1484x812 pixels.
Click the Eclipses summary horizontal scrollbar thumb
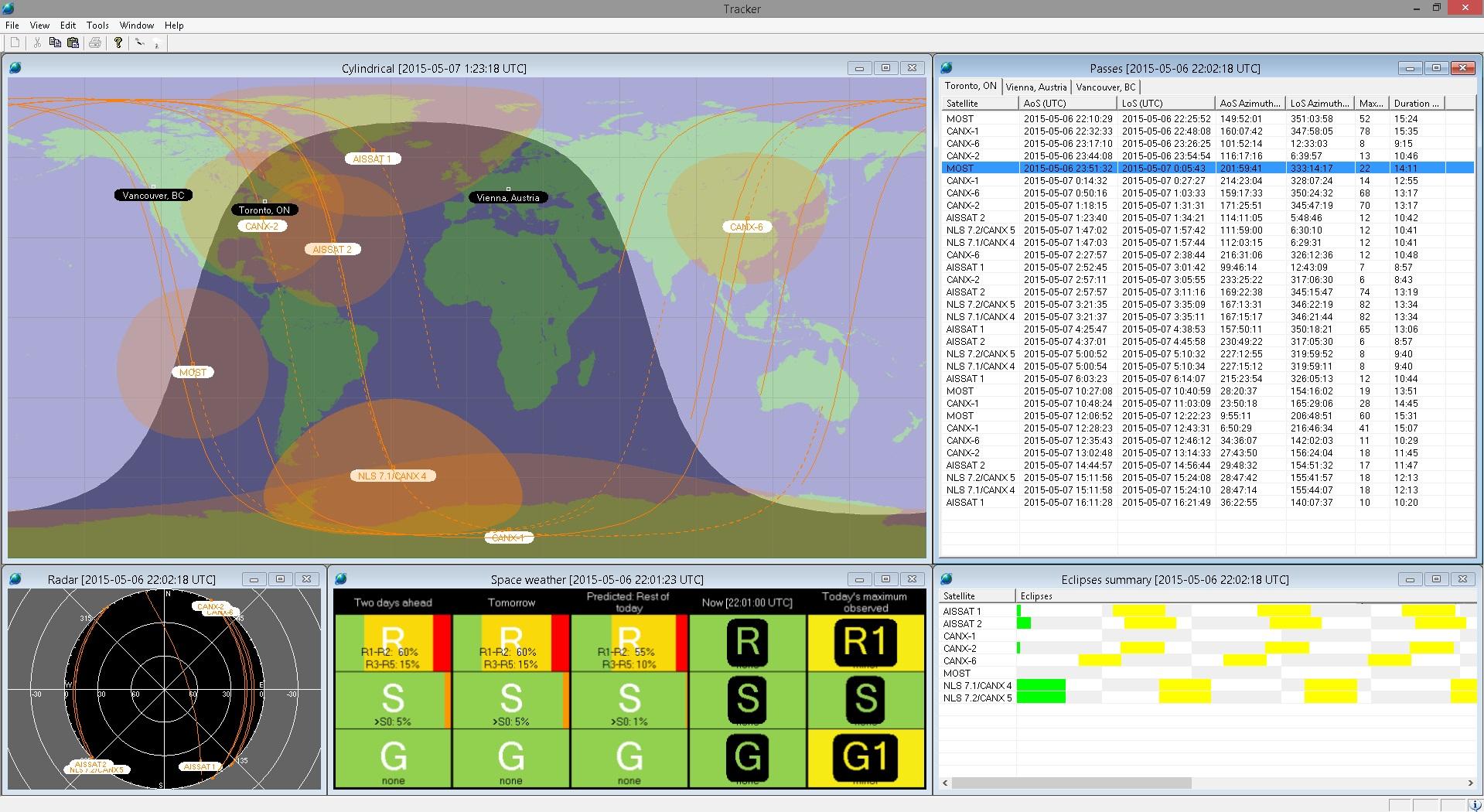point(1071,783)
